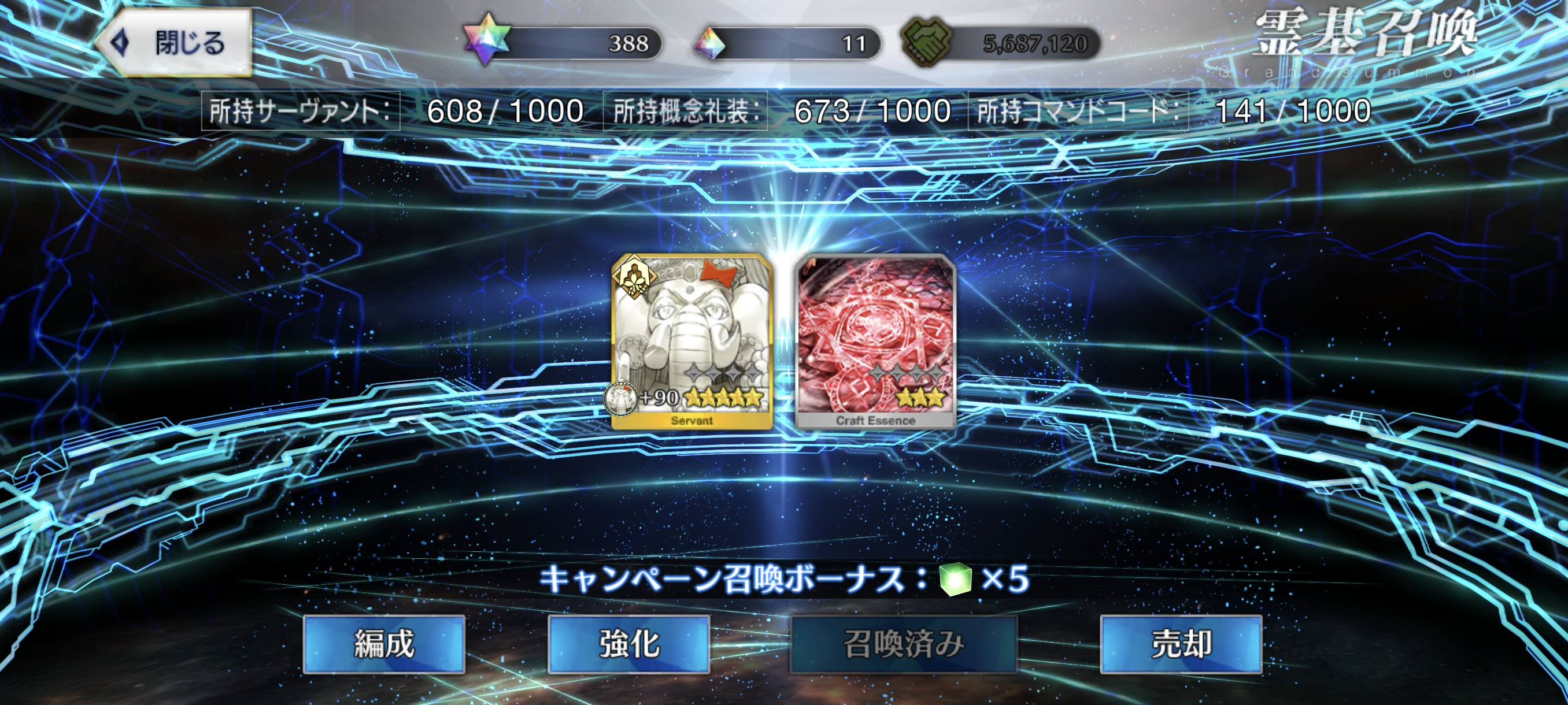Tap the 所持サーヴァント count label
Viewport: 1568px width, 705px height.
[x=301, y=111]
